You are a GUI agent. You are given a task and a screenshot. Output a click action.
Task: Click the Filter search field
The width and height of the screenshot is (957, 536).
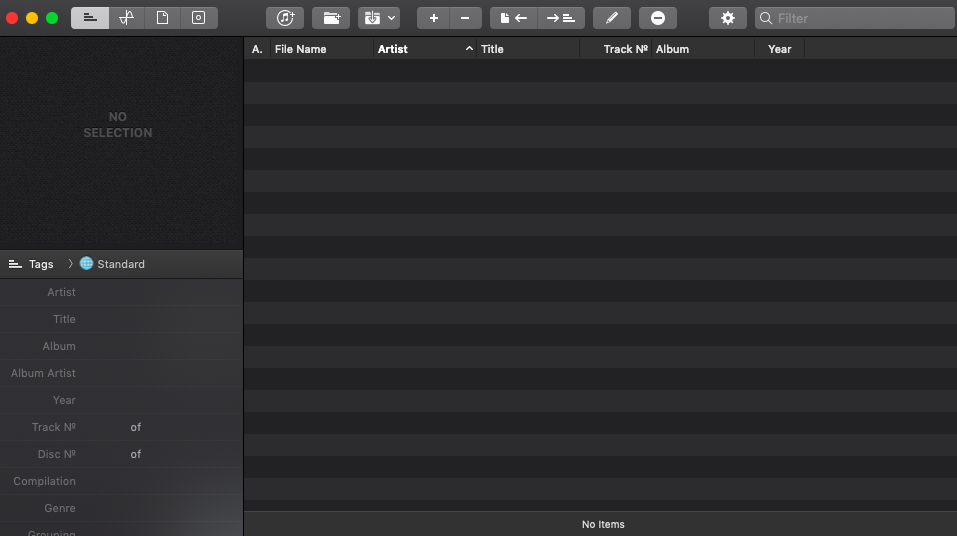pyautogui.click(x=860, y=18)
